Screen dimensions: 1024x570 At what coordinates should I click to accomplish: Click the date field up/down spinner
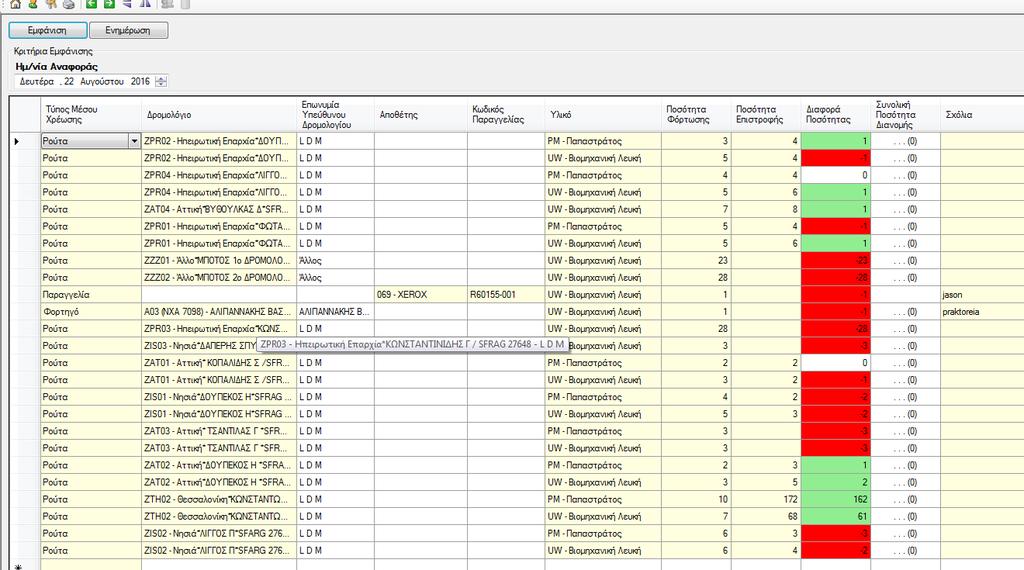point(161,82)
